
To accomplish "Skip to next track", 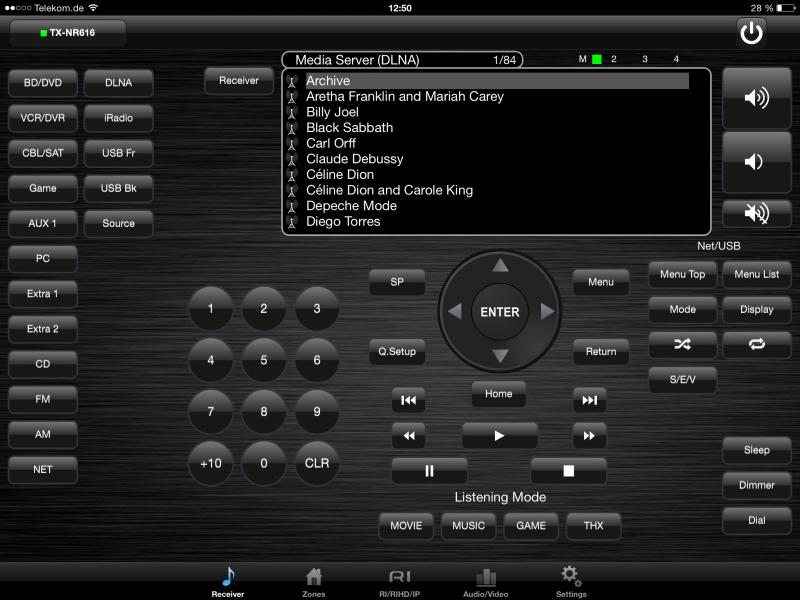I will click(589, 400).
